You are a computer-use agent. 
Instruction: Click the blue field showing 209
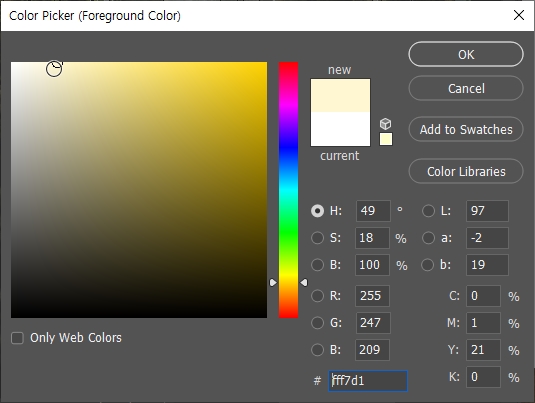click(372, 350)
